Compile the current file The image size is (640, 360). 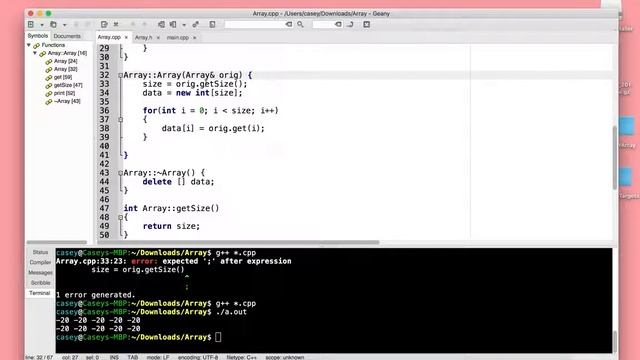pos(162,24)
